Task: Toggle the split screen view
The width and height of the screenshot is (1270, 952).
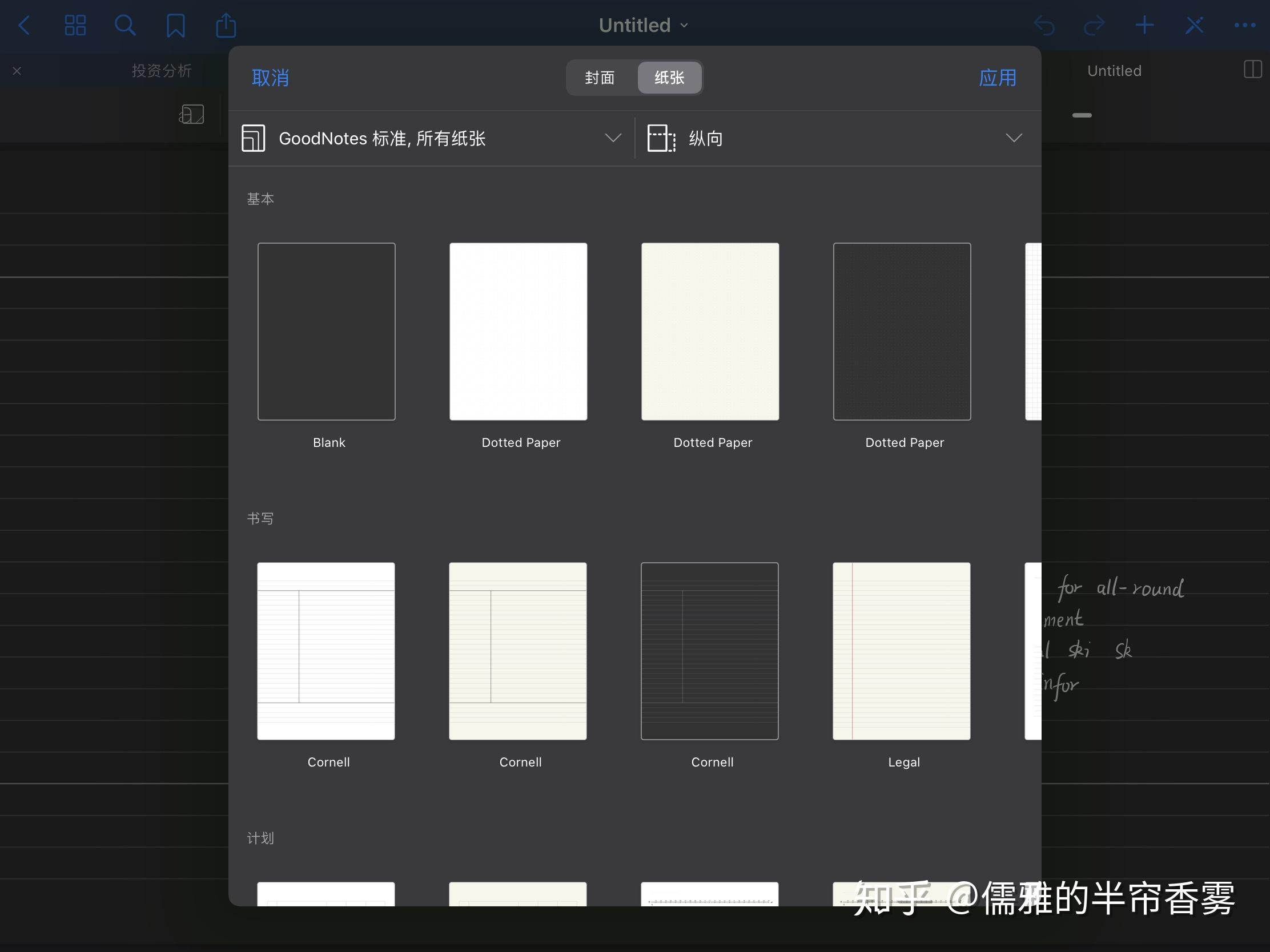Action: click(1252, 70)
